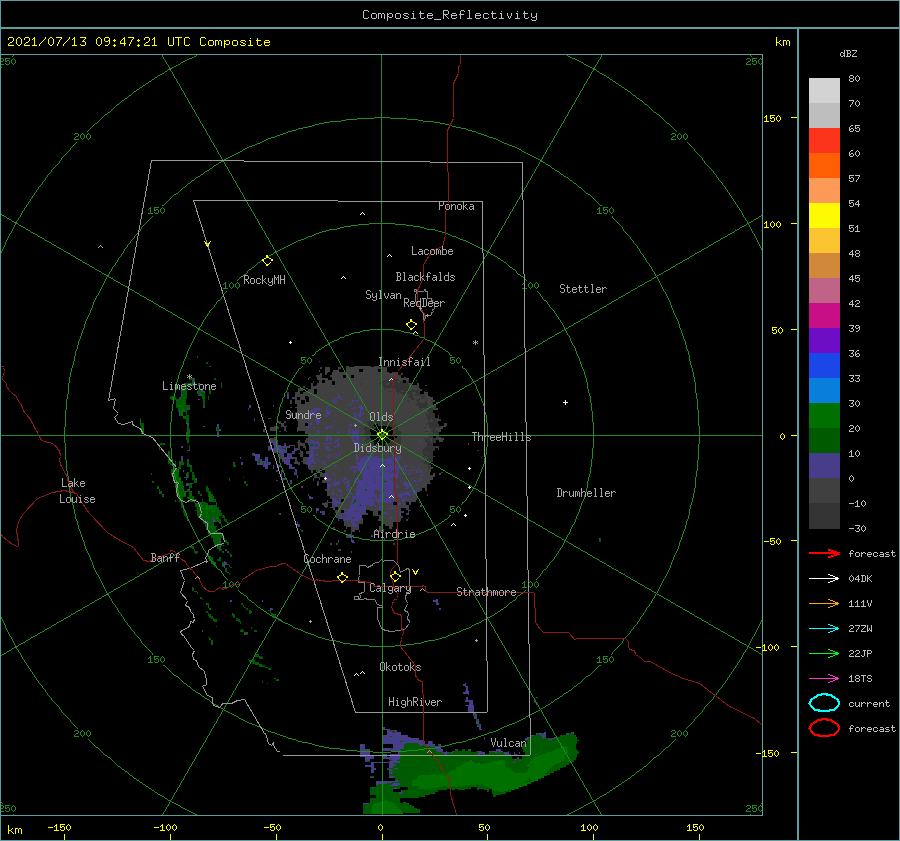The height and width of the screenshot is (841, 900).
Task: Select the 33 dBZ light-blue swatch
Action: [824, 390]
